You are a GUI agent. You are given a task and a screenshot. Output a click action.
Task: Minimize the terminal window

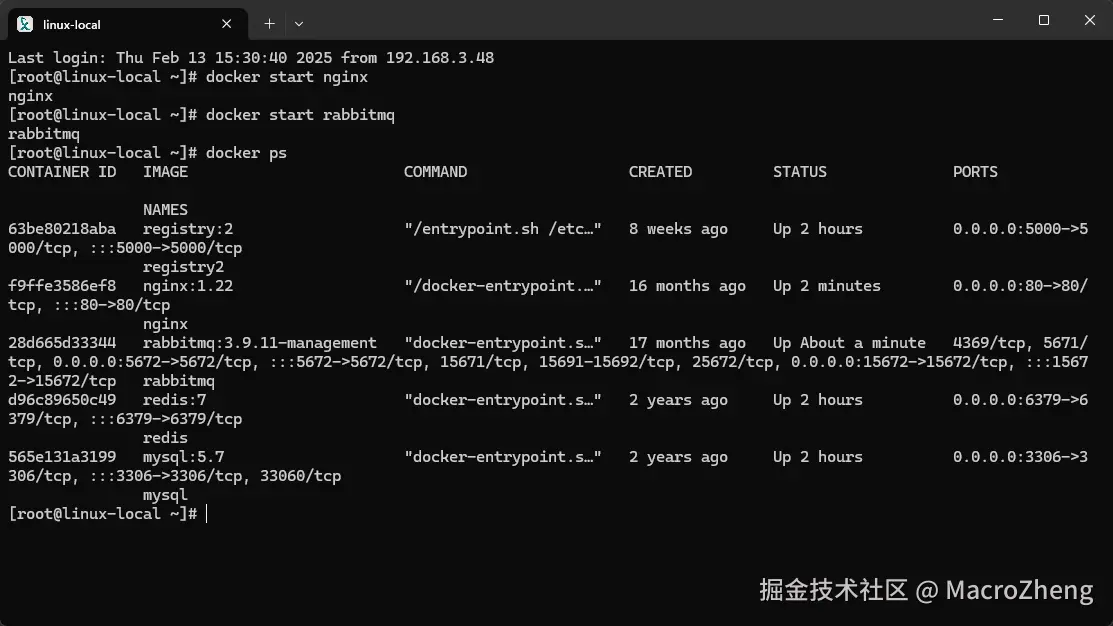(998, 20)
